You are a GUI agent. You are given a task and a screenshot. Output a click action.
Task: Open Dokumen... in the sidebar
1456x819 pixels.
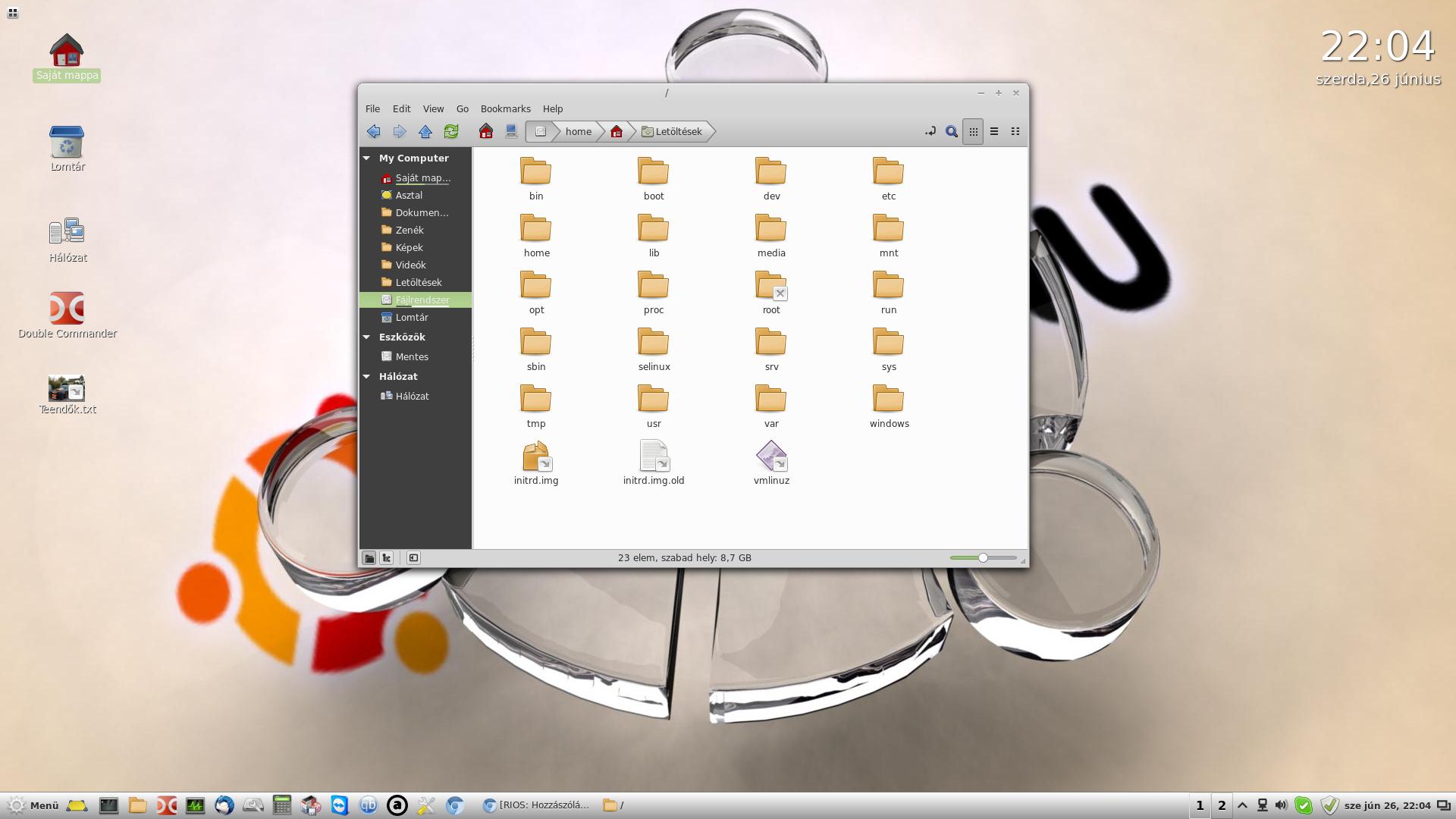click(x=416, y=213)
